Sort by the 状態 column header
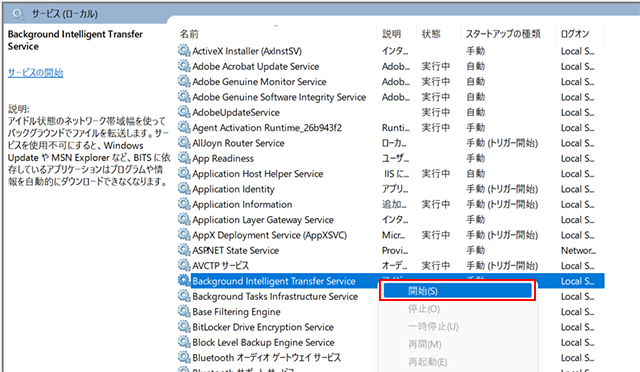Viewport: 640px width, 372px height. coord(431,33)
